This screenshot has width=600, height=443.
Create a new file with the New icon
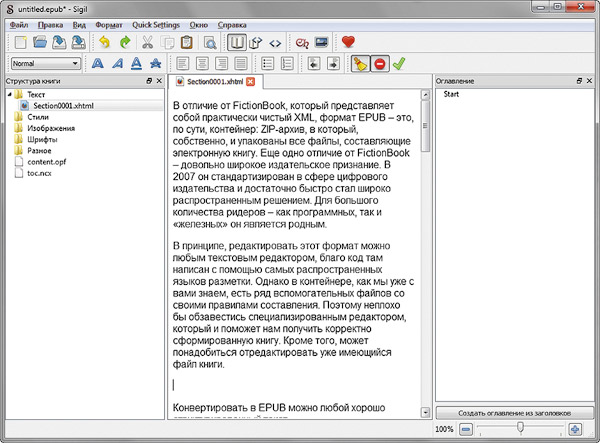20,42
